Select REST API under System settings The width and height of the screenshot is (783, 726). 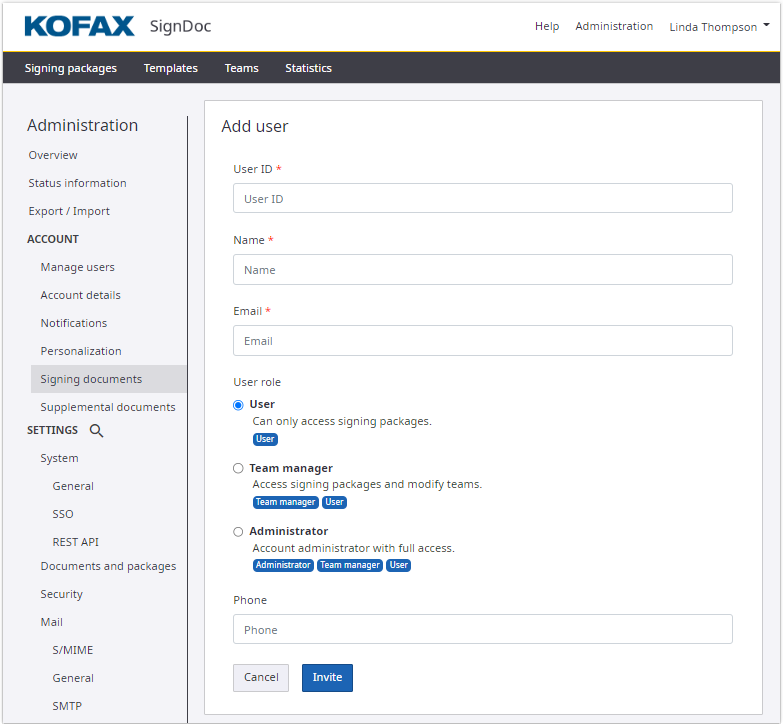pyautogui.click(x=75, y=542)
